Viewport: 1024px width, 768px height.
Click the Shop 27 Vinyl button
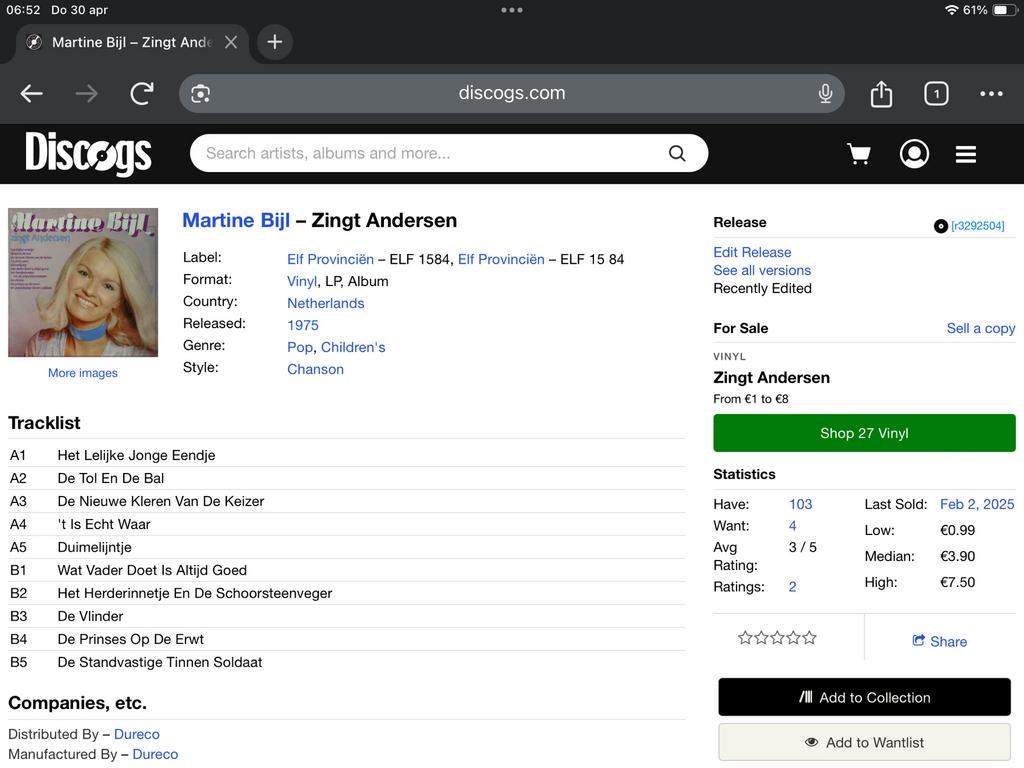[x=864, y=433]
